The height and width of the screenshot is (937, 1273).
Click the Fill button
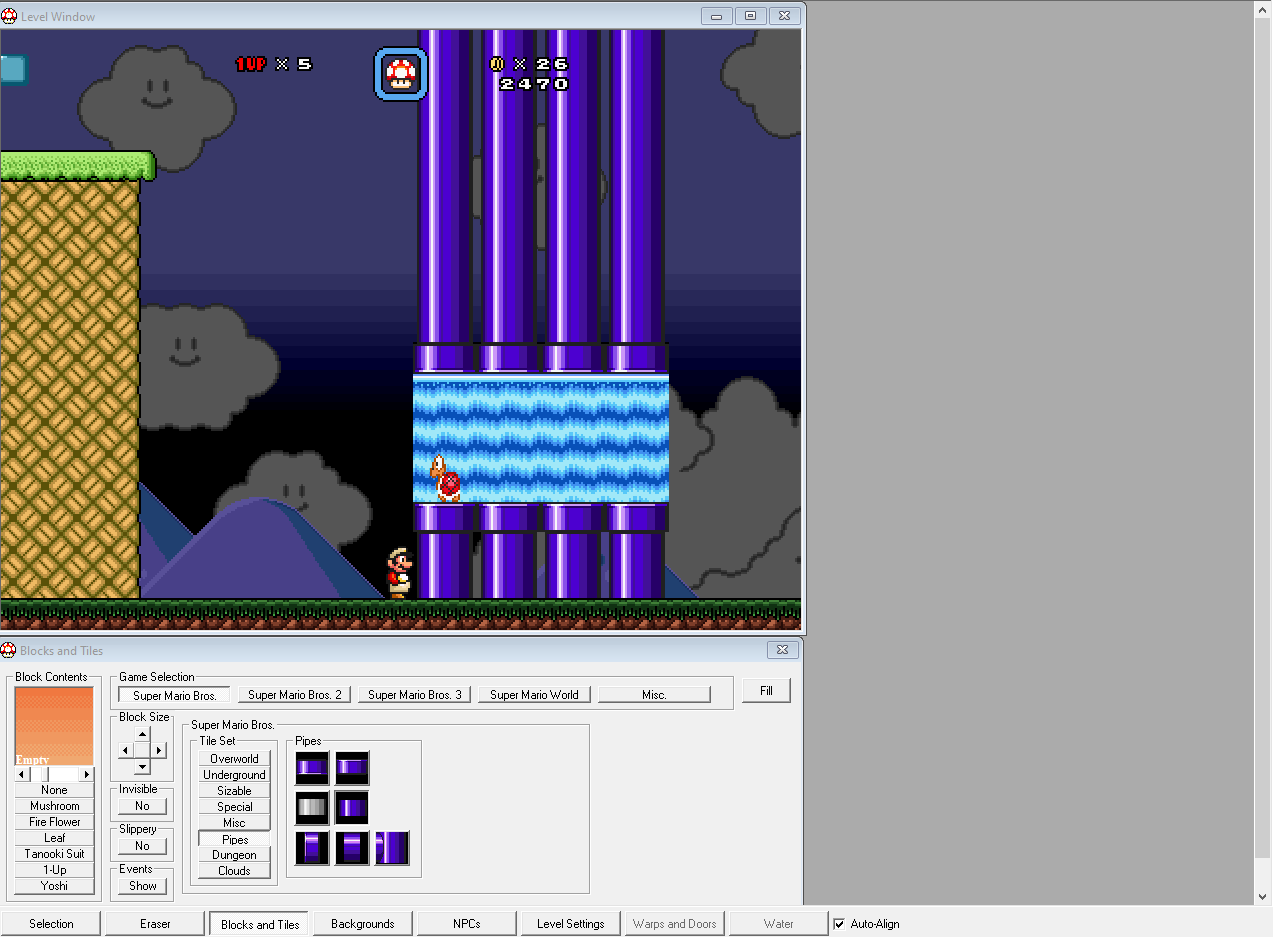tap(766, 691)
